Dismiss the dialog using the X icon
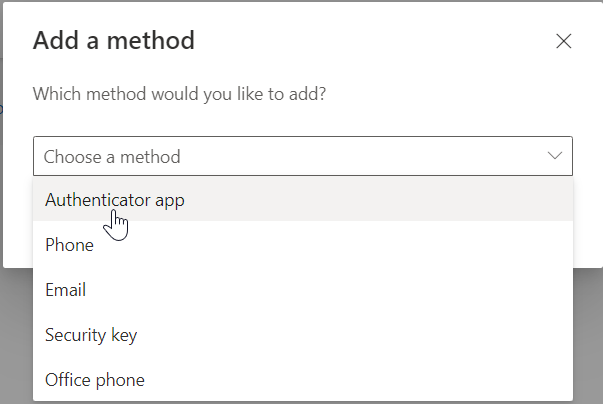Viewport: 603px width, 404px height. pyautogui.click(x=563, y=41)
